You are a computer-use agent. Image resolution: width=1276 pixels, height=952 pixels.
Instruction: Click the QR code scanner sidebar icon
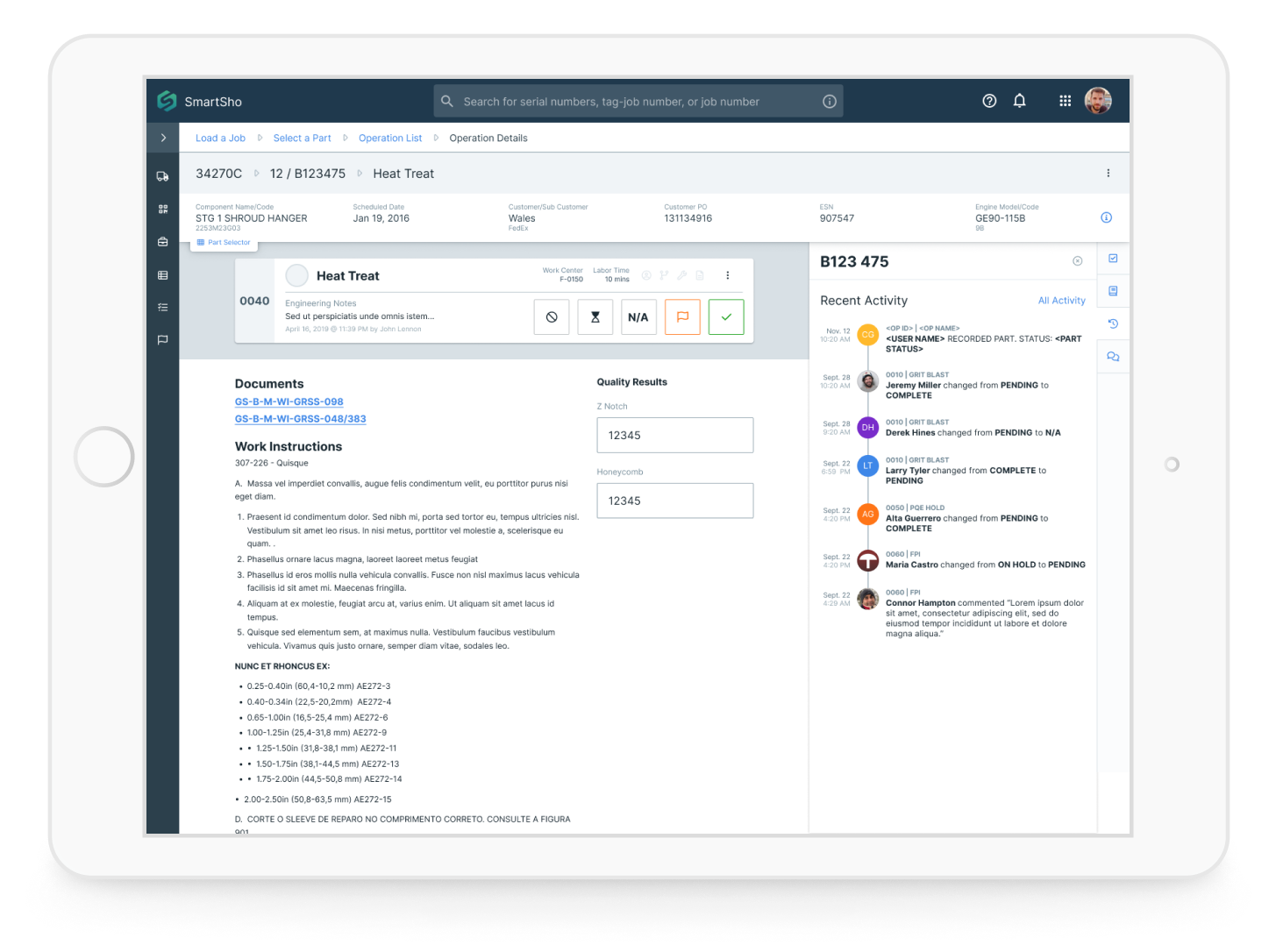pyautogui.click(x=162, y=210)
